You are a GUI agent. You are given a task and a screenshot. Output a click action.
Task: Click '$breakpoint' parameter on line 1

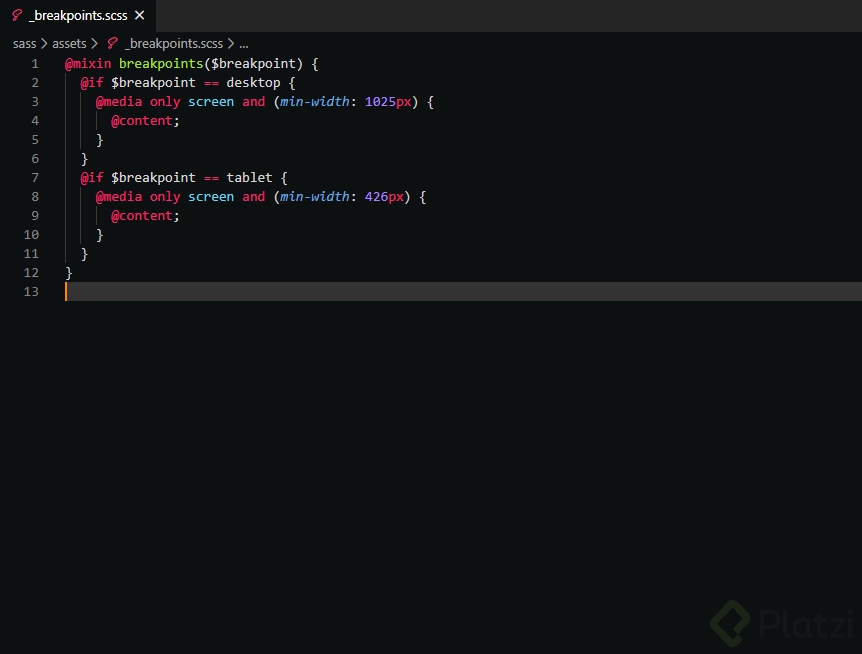point(253,64)
